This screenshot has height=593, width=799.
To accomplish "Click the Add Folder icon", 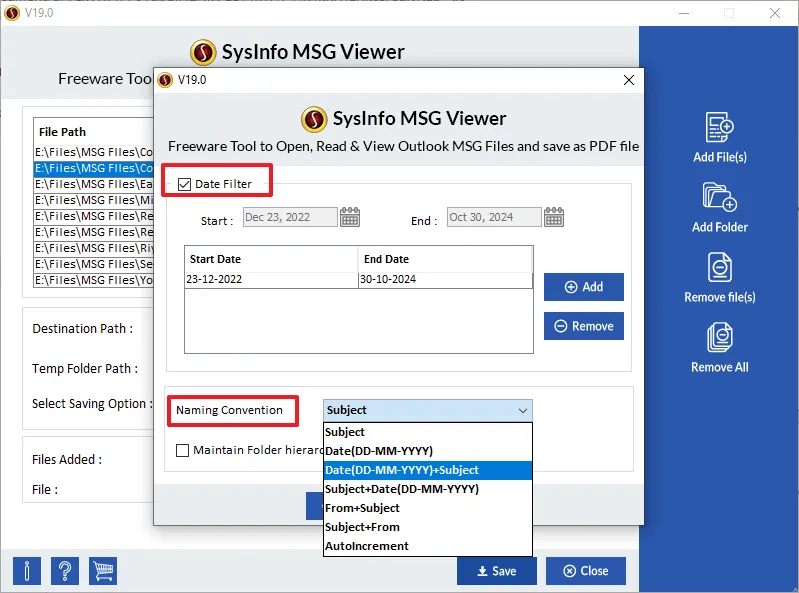I will [x=720, y=198].
